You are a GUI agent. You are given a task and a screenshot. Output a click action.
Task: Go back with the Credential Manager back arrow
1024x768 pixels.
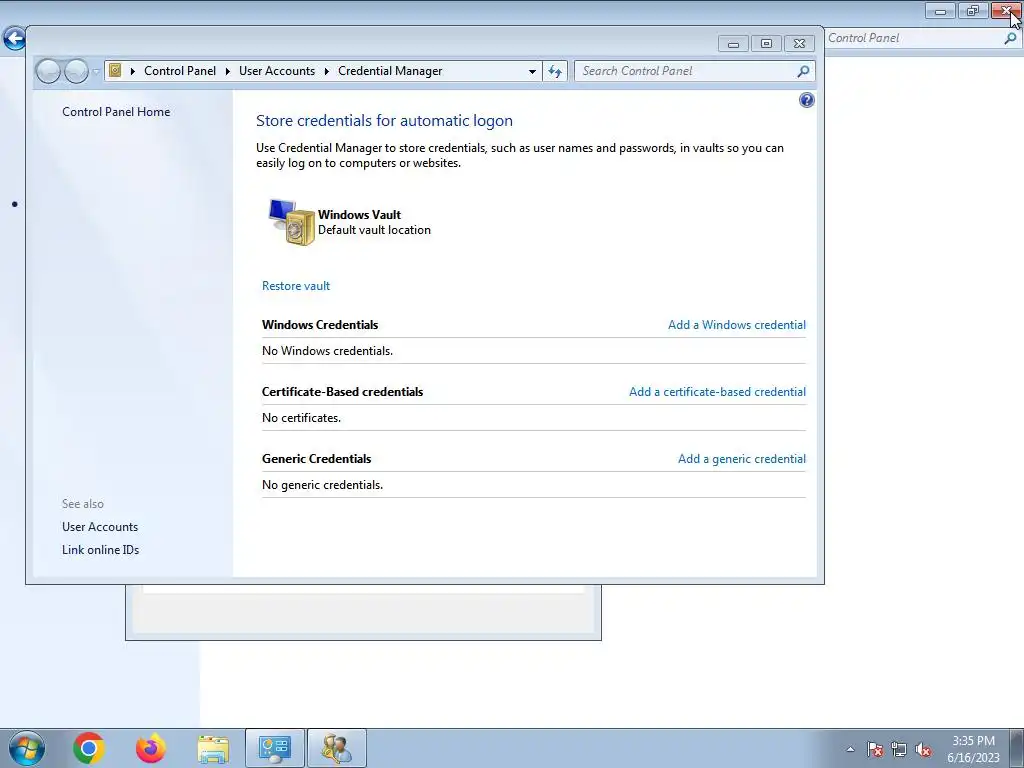click(x=48, y=71)
